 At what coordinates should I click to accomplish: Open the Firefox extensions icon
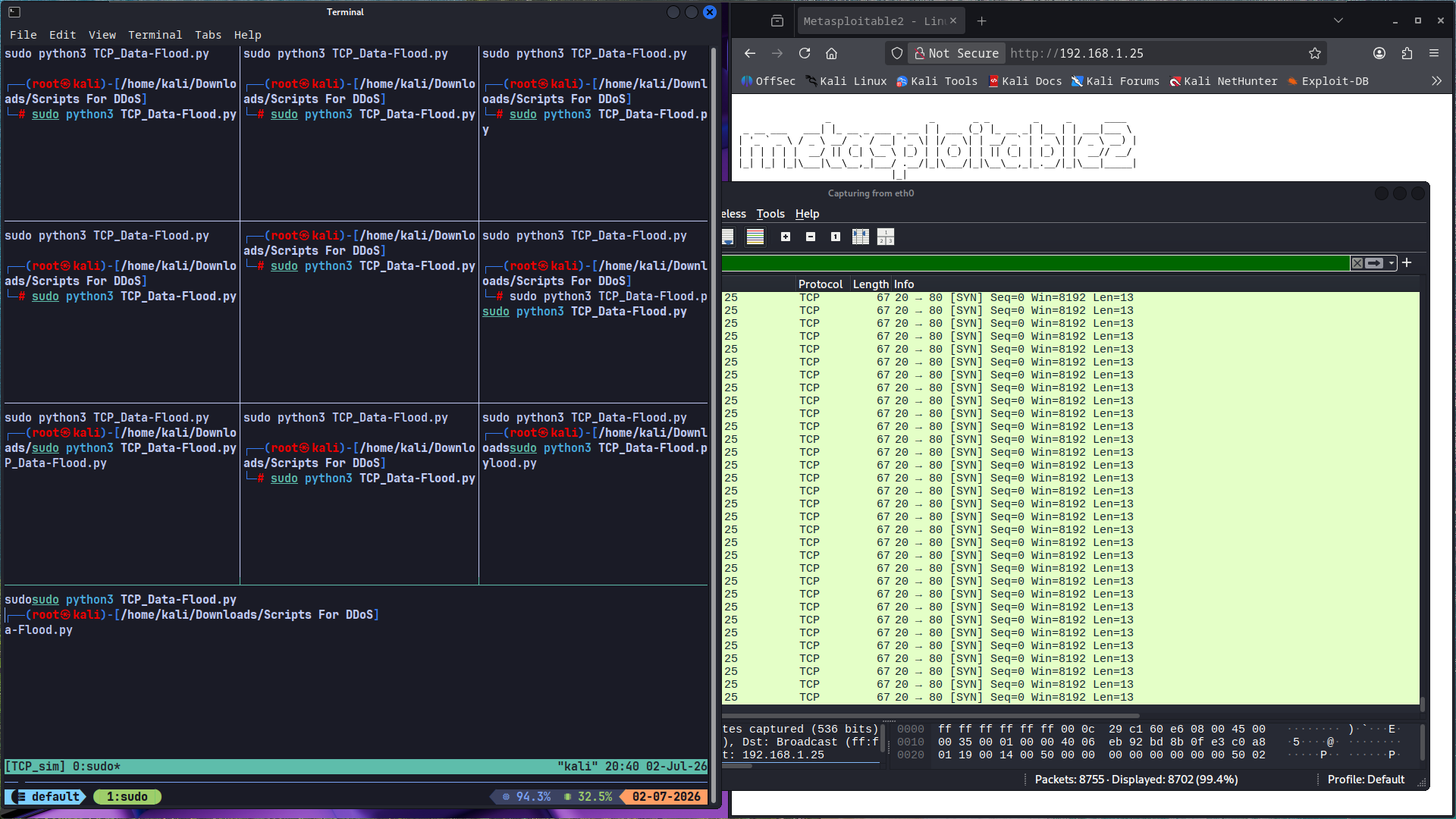tap(1407, 53)
